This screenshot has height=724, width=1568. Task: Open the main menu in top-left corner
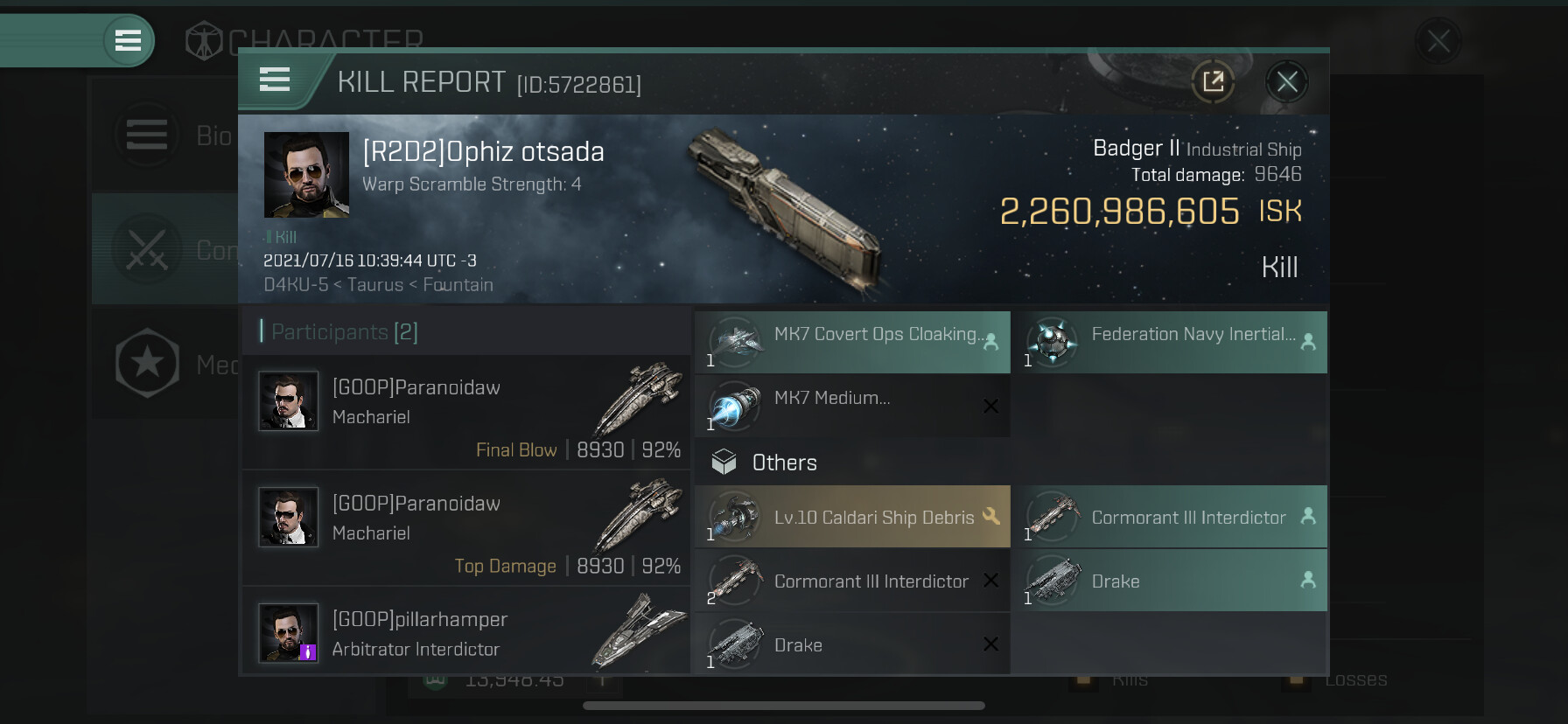click(128, 40)
